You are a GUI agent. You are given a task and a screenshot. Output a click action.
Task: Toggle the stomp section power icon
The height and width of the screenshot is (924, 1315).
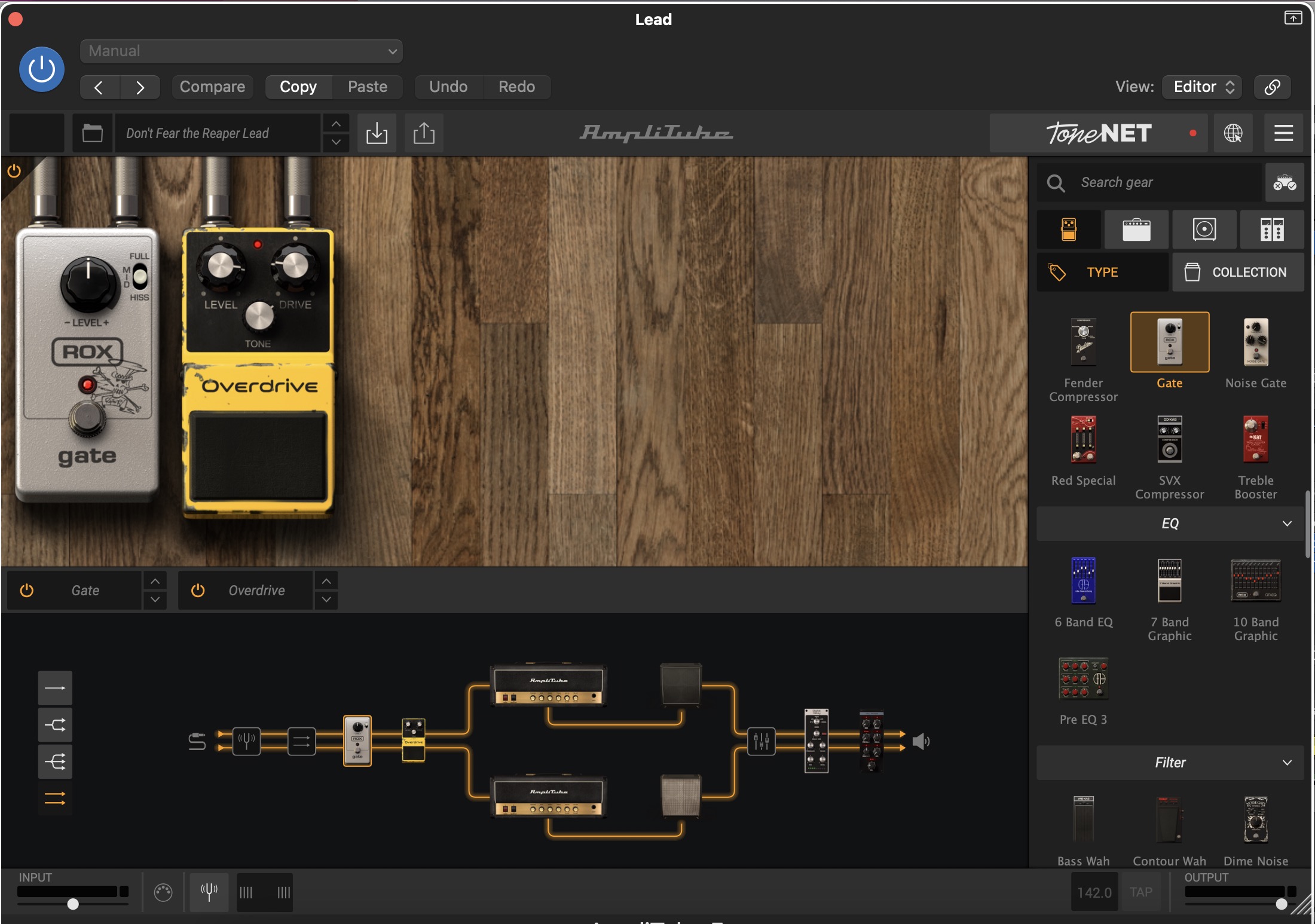[14, 171]
